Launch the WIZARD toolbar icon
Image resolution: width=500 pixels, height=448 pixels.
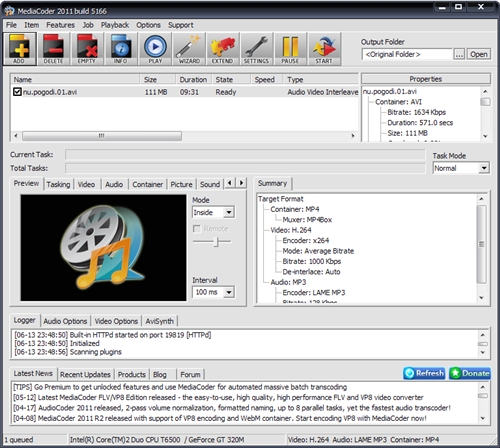189,49
